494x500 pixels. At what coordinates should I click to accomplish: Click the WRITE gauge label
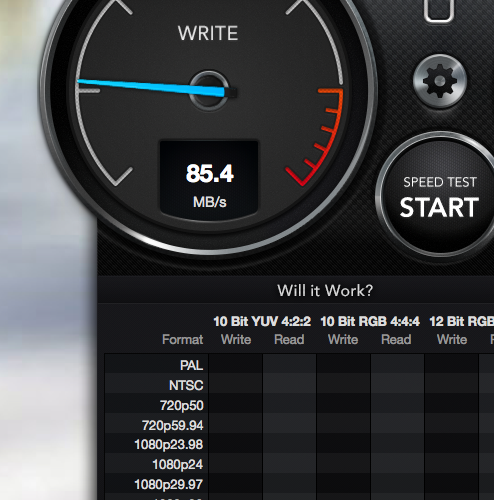[x=208, y=33]
